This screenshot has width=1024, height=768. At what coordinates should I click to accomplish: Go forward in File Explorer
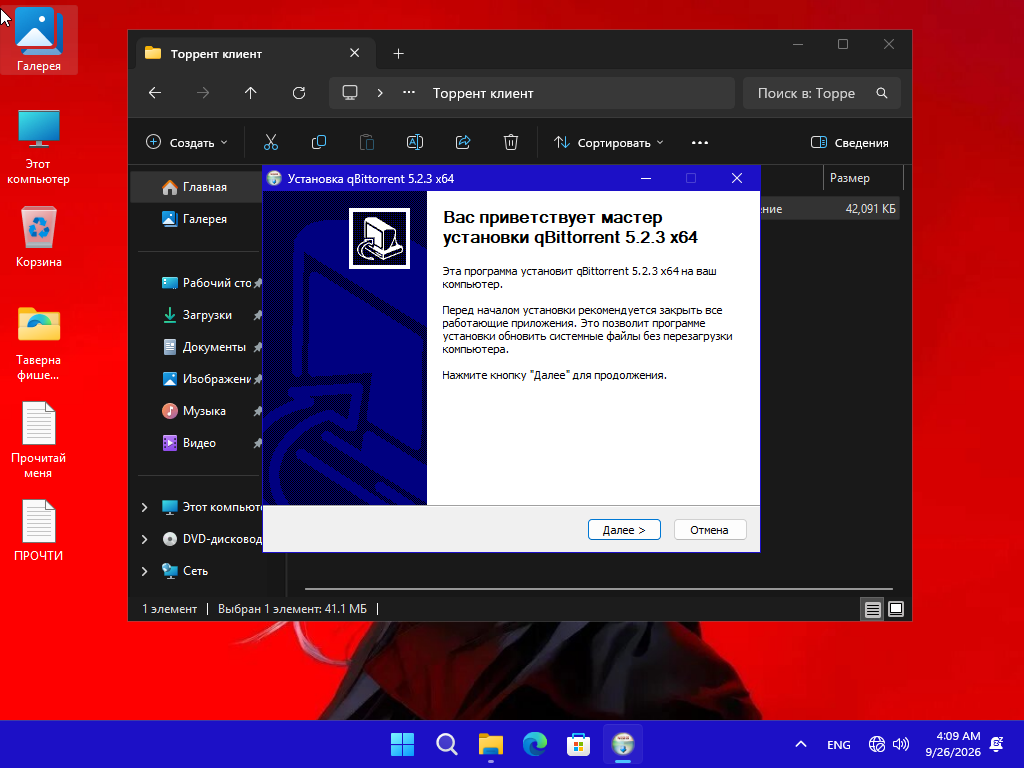(203, 93)
